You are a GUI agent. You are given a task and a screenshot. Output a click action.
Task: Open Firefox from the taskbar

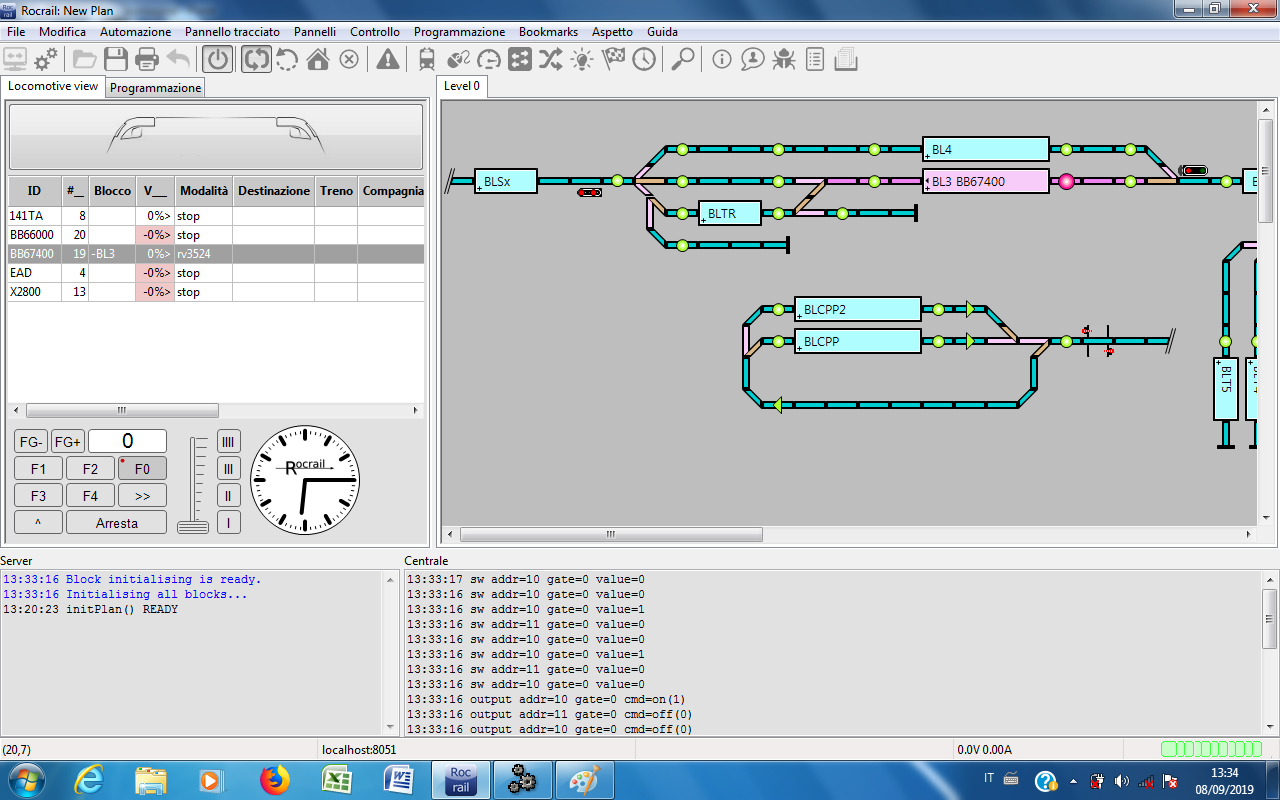tap(273, 780)
